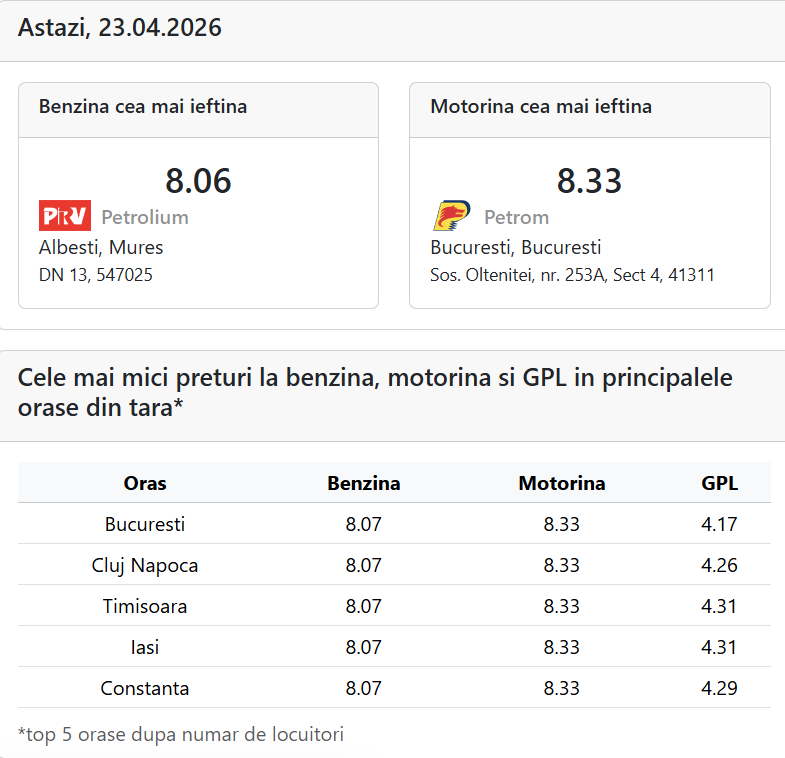Viewport: 785px width, 758px height.
Task: Click the 'Astazi, 23.04.2026' date heading
Action: click(120, 28)
